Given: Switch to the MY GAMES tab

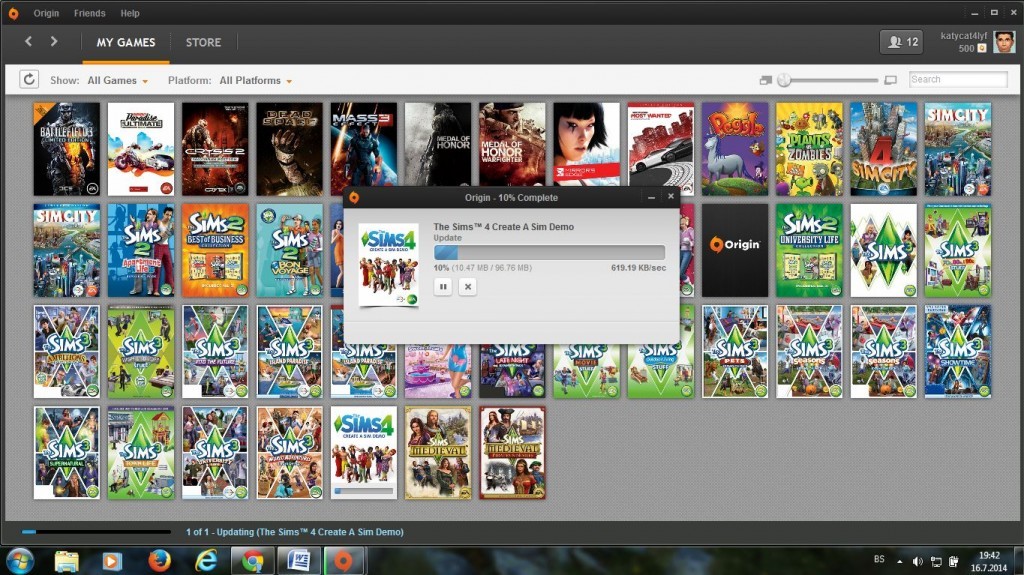Looking at the screenshot, I should point(126,42).
